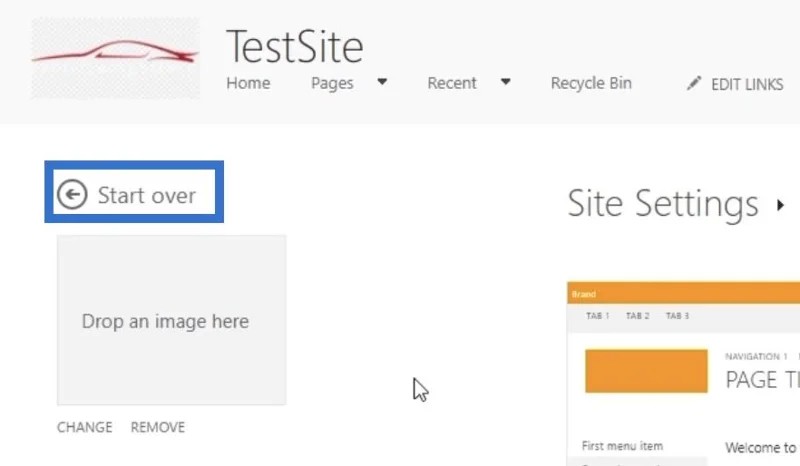Expand the Recent dropdown arrow
The width and height of the screenshot is (800, 466).
[x=506, y=82]
